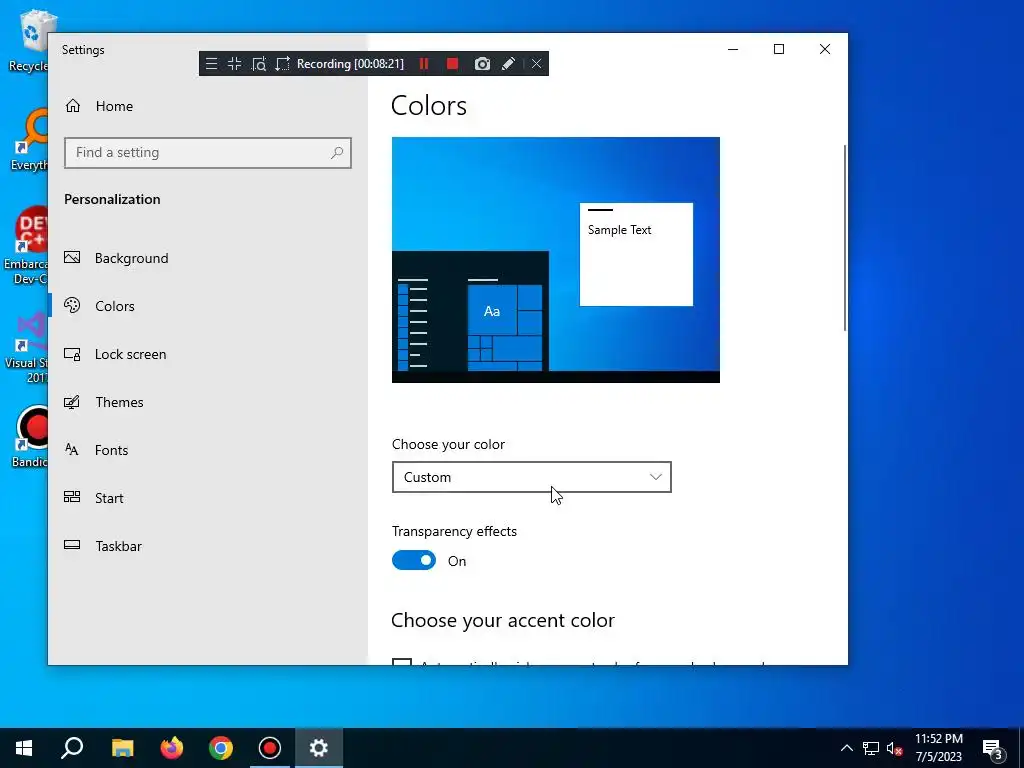Select the Recycle Bin desktop icon
The width and height of the screenshot is (1024, 768).
coord(29,40)
